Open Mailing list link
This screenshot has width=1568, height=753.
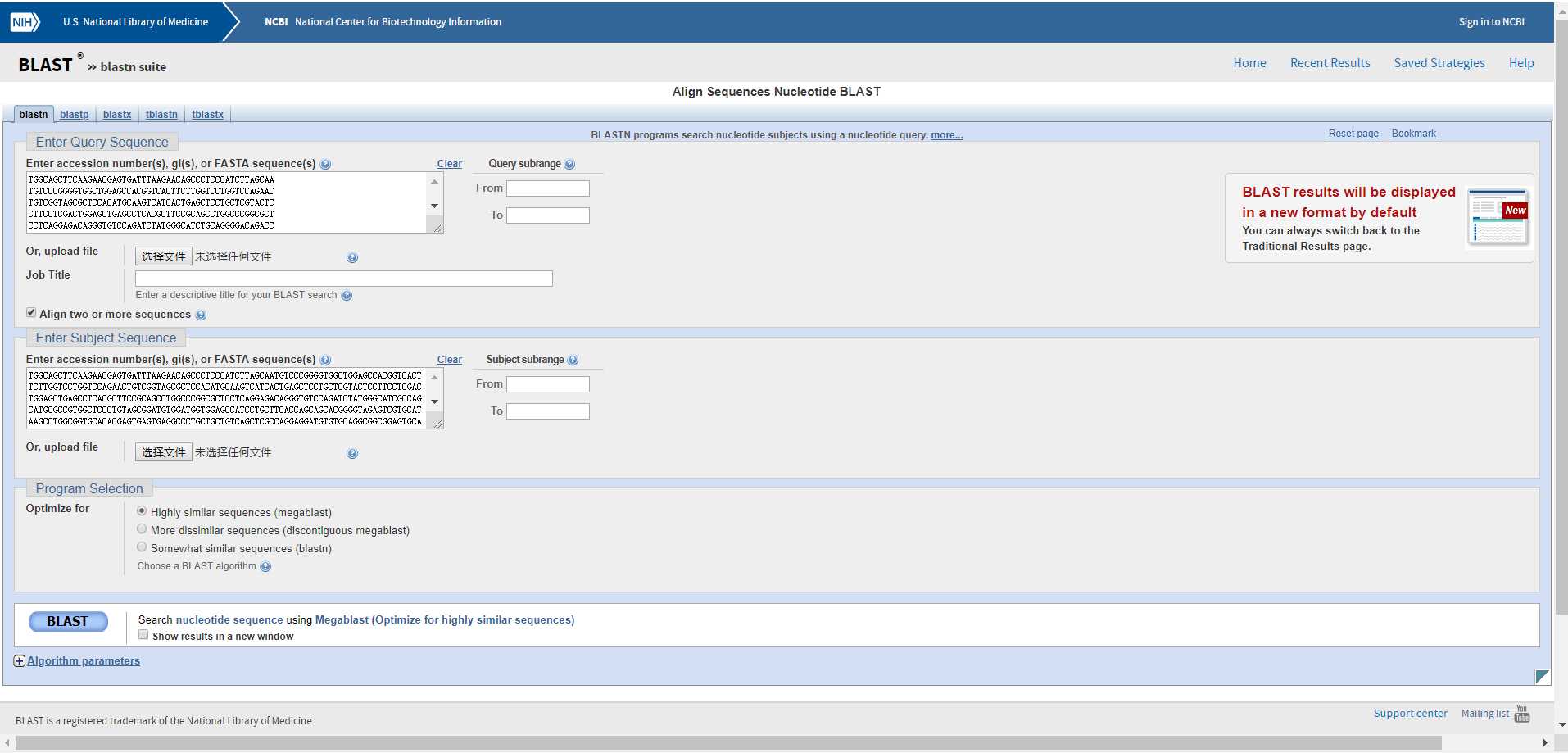click(1485, 714)
